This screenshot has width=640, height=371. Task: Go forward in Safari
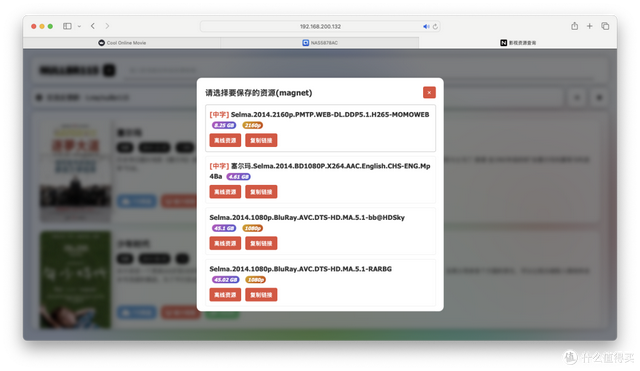tap(107, 26)
